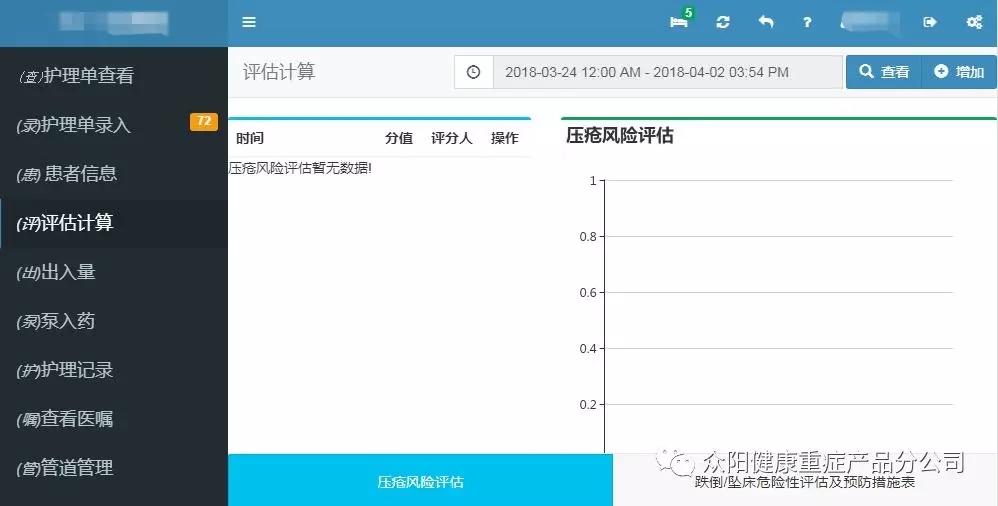The width and height of the screenshot is (998, 506).
Task: Switch to the 压疮风险评估 bottom tab
Action: 420,481
